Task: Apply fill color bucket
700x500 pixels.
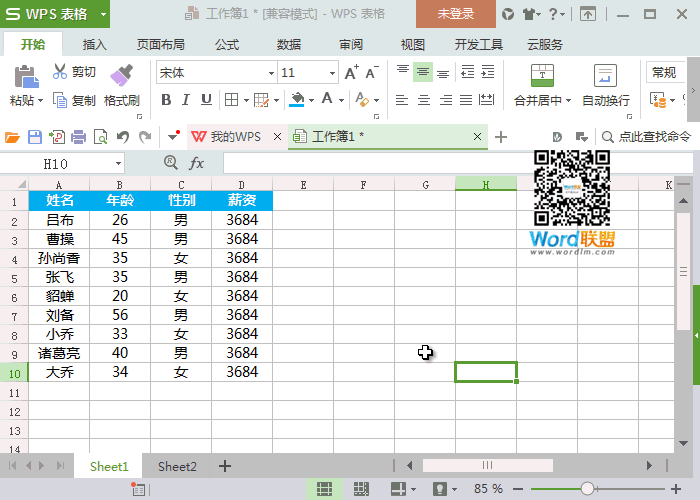Action: point(297,99)
